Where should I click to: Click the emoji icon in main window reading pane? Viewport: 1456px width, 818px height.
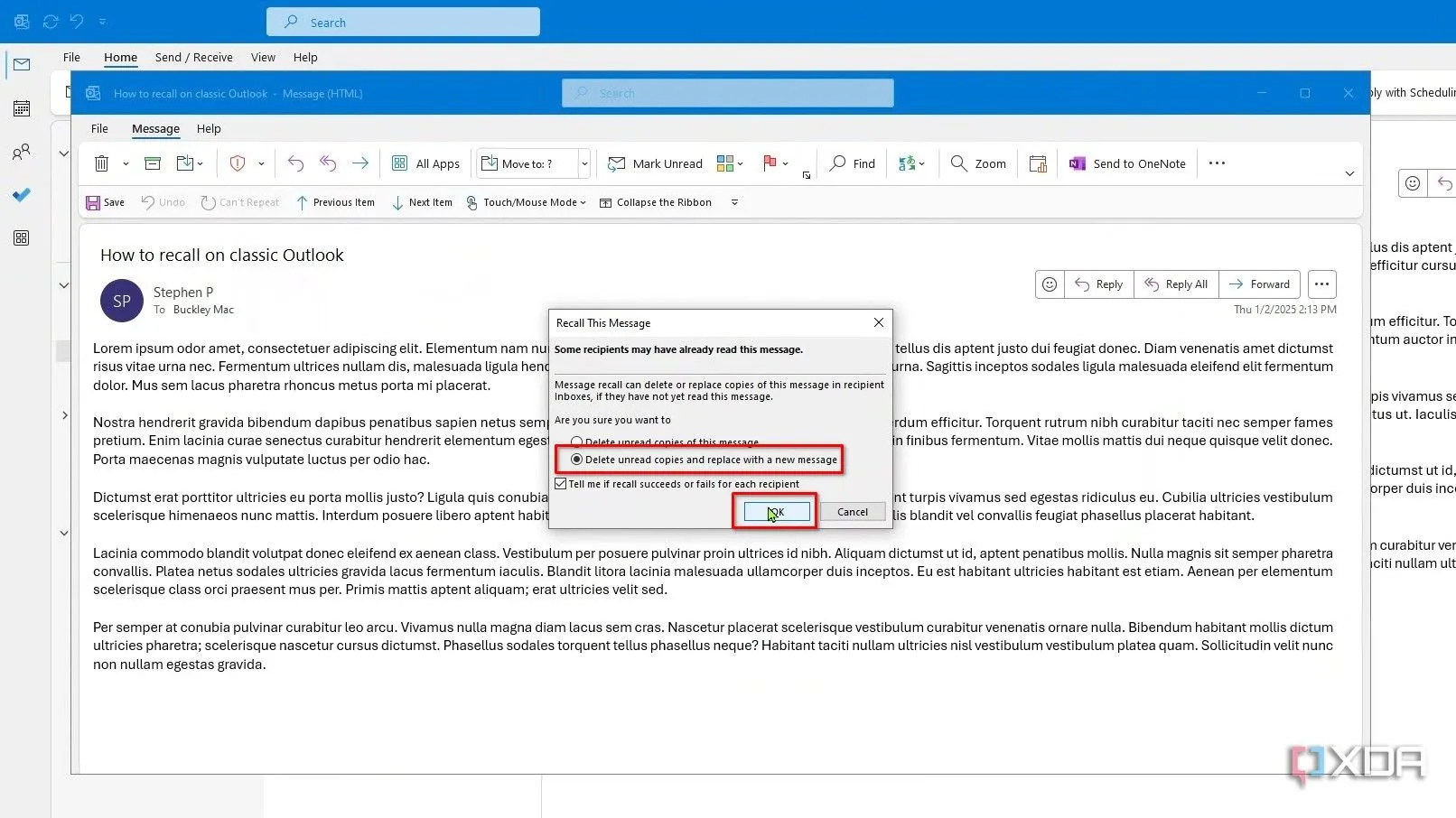pyautogui.click(x=1413, y=183)
